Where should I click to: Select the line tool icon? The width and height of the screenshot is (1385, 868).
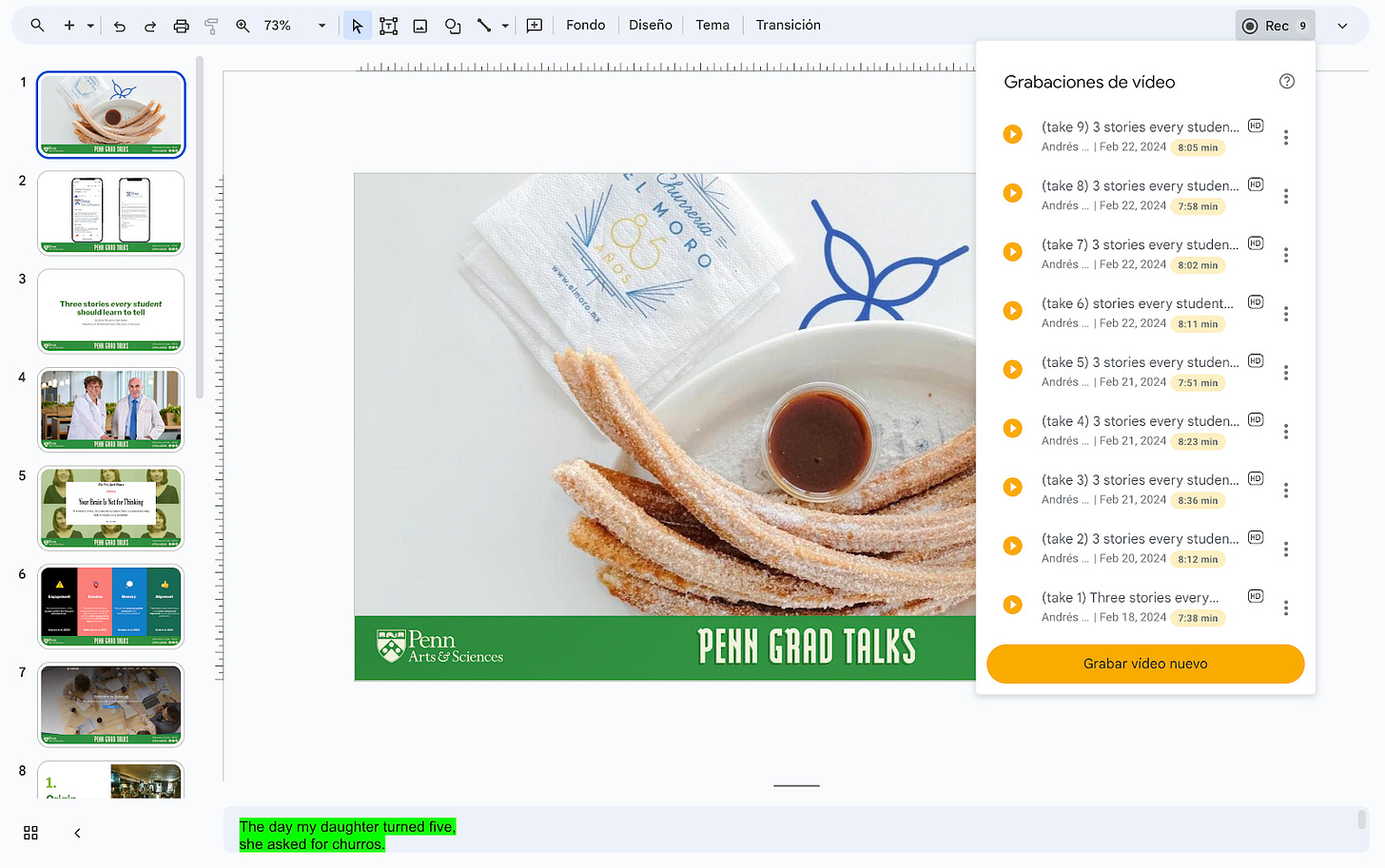pyautogui.click(x=484, y=26)
